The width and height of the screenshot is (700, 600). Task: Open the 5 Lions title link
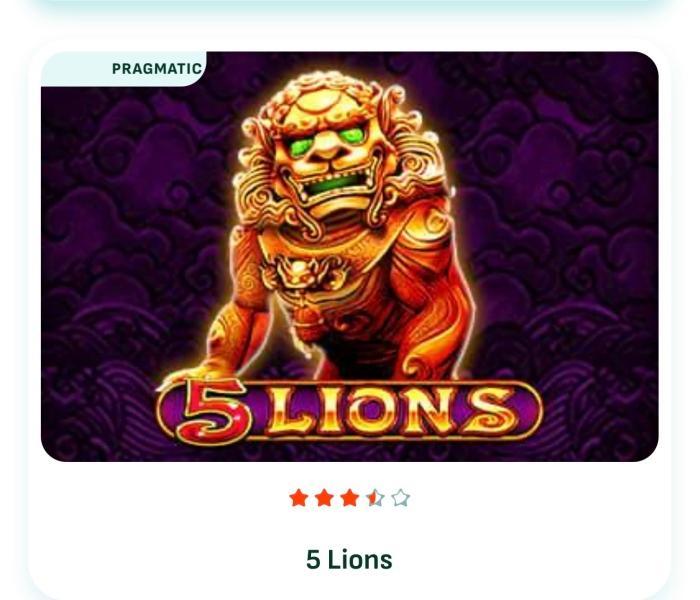349,559
